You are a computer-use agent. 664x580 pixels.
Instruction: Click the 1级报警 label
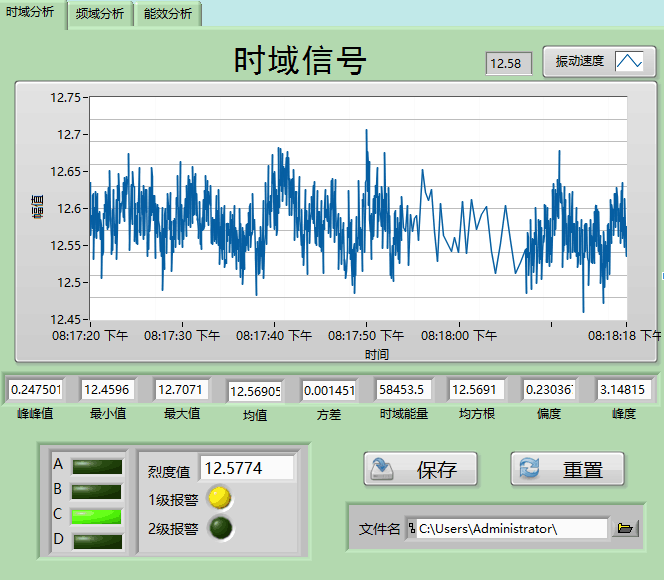coord(173,500)
